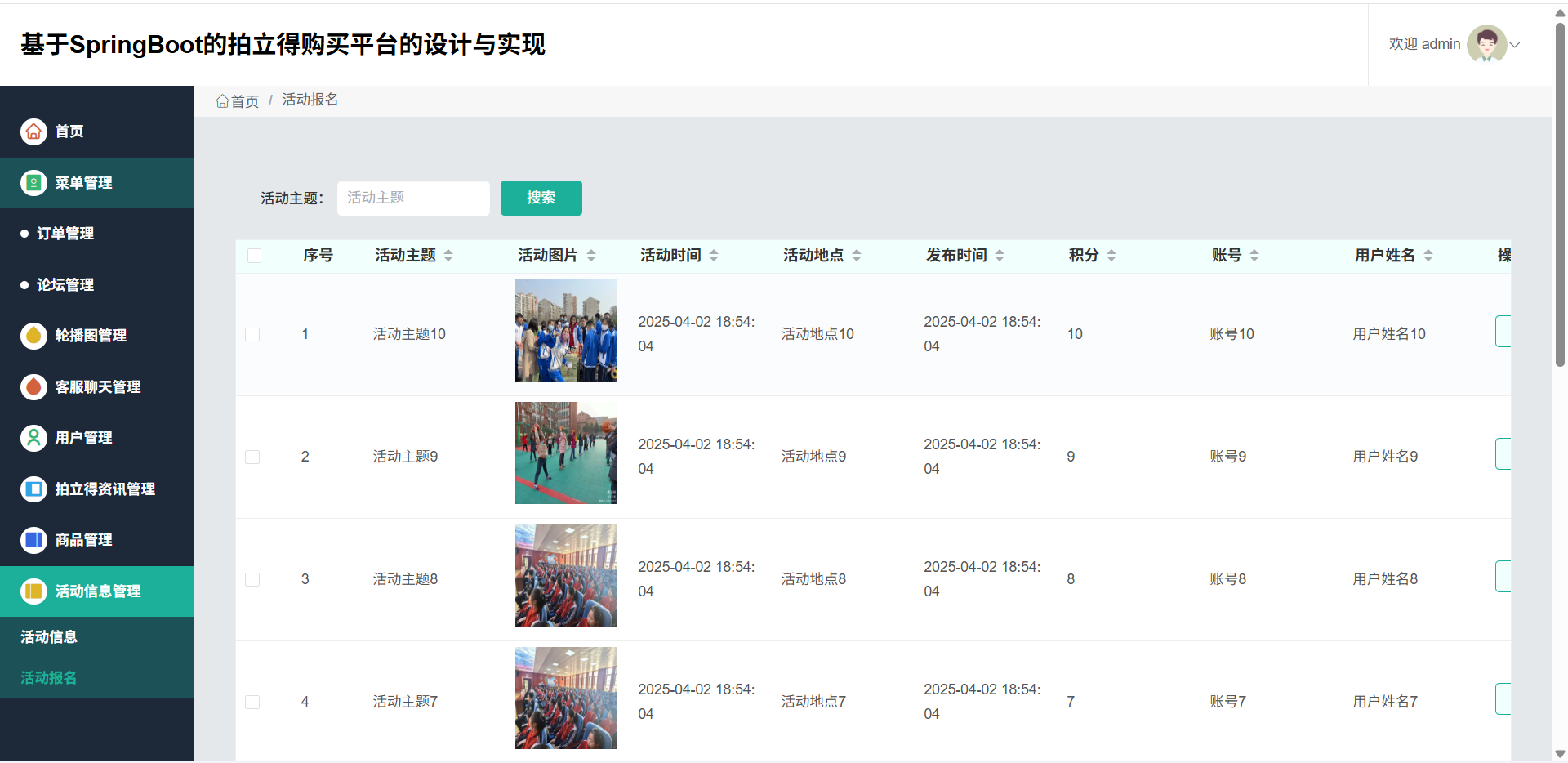Check the row for 活动主题8

[252, 580]
